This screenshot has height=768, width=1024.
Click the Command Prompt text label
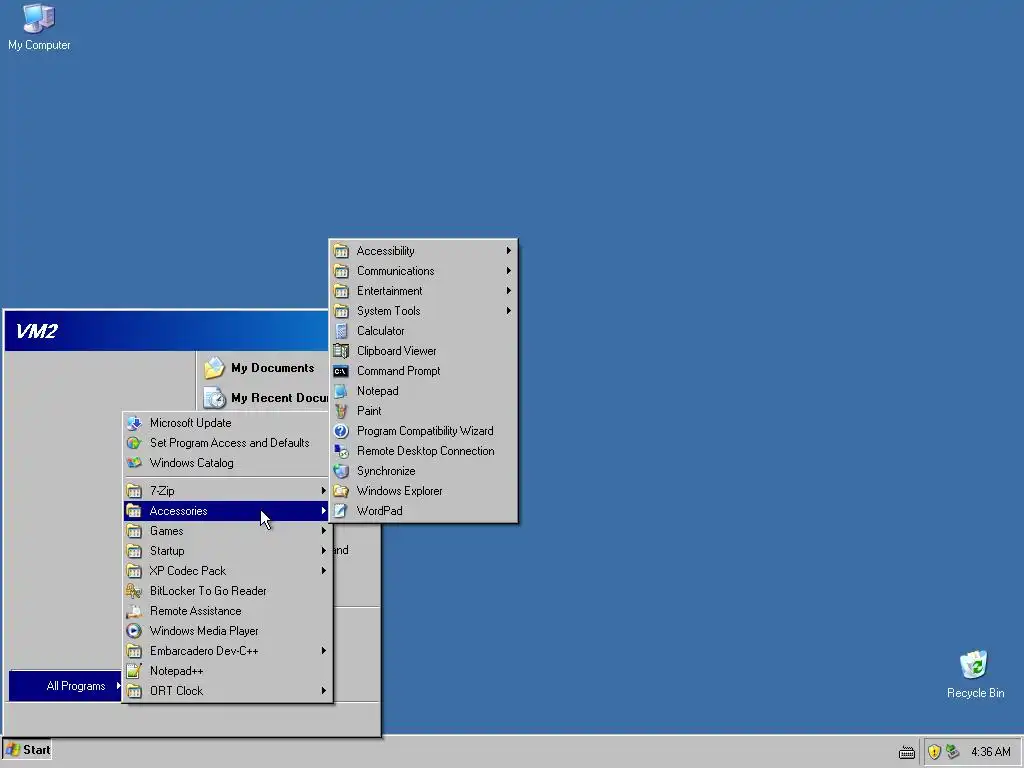coord(398,371)
